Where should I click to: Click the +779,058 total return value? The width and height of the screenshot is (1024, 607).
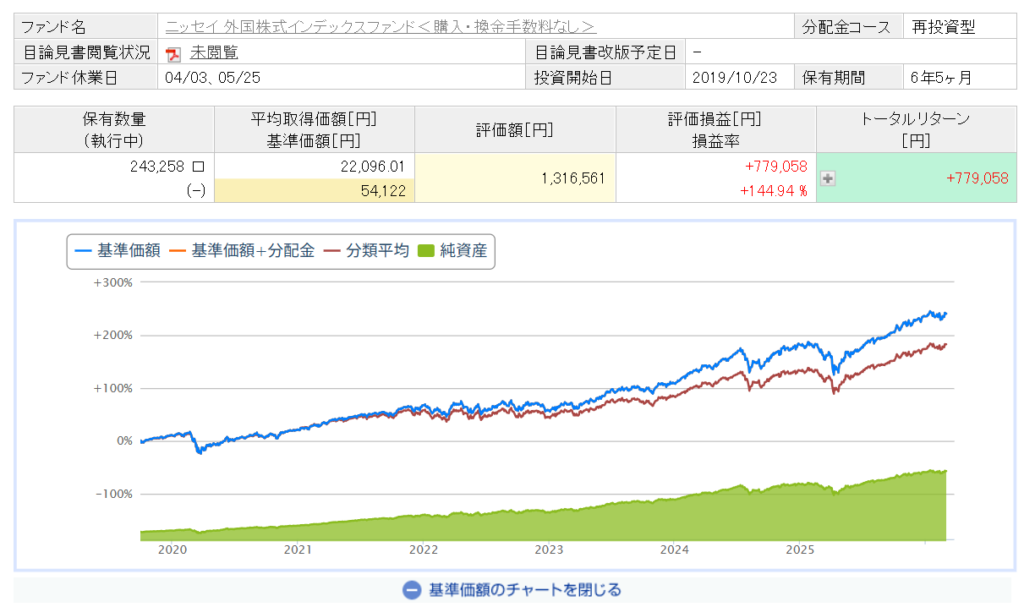click(976, 178)
